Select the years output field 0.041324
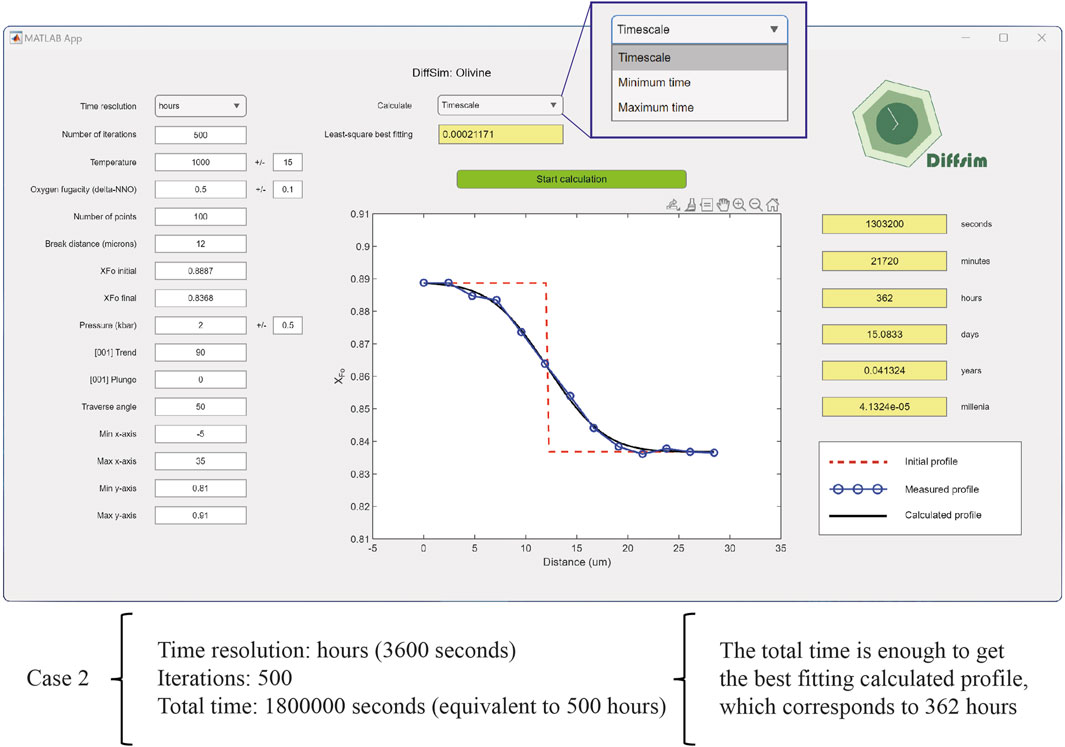This screenshot has width=1065, height=747. 884,371
